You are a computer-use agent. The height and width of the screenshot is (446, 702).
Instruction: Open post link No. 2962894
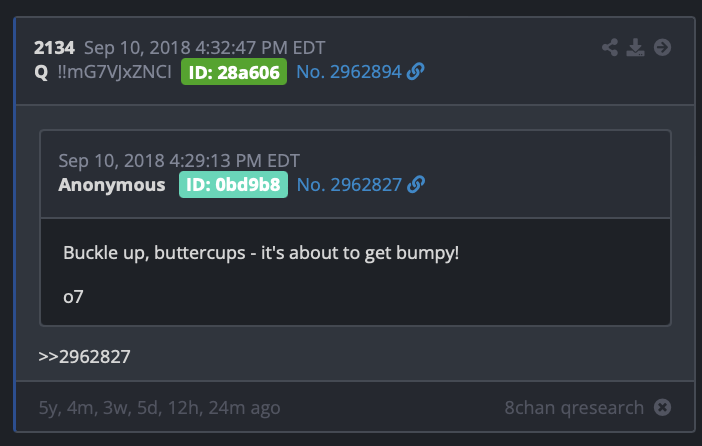point(349,72)
